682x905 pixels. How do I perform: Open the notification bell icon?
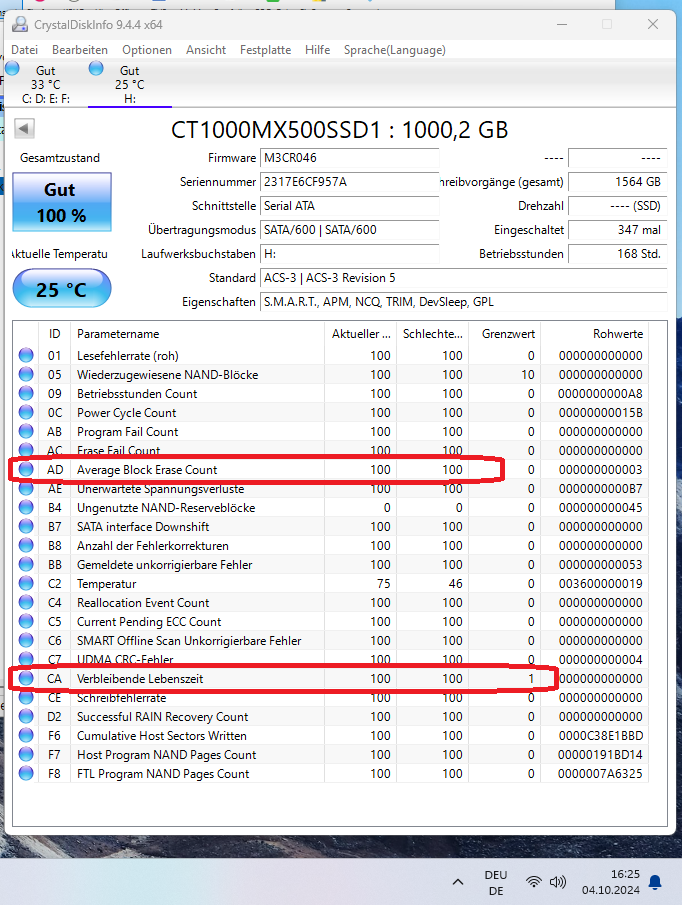[x=655, y=882]
